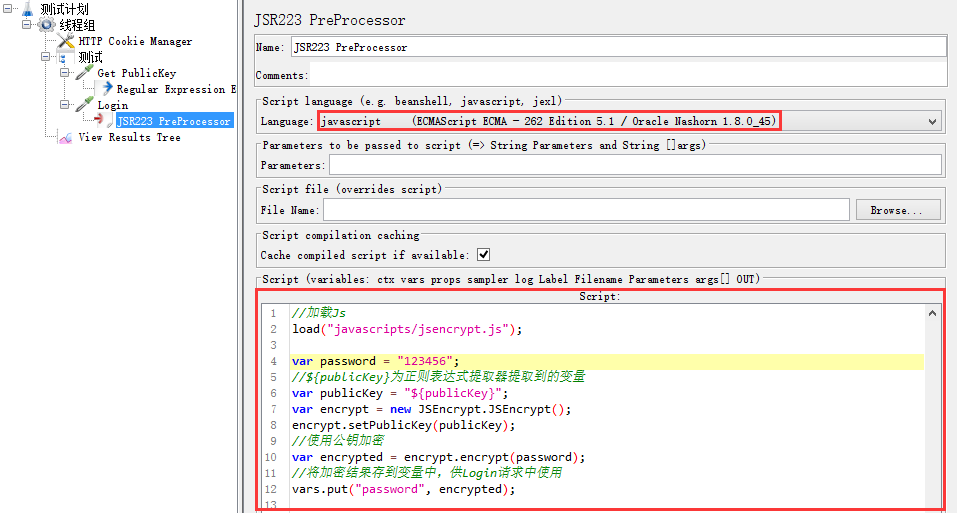The image size is (957, 513).
Task: Select the 测试 controller item
Action: (90, 57)
